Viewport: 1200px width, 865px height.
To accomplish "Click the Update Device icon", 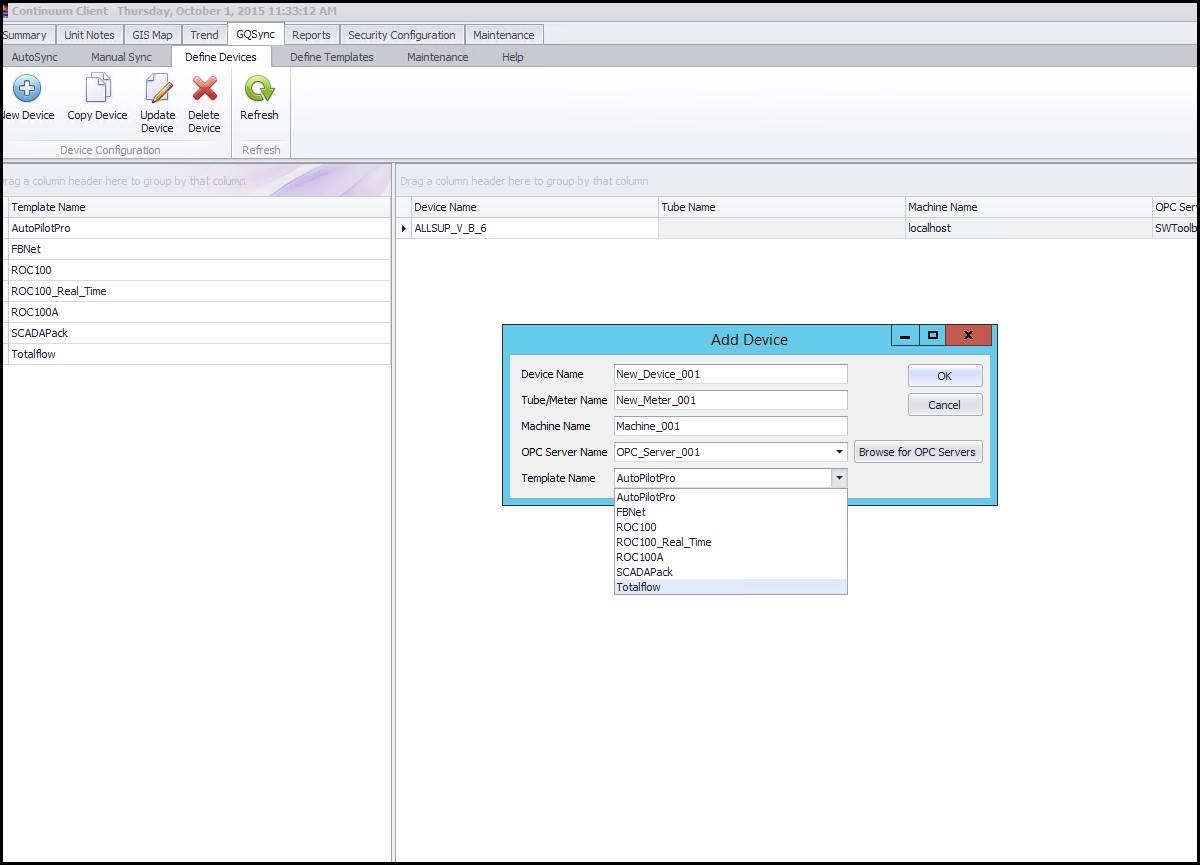I will (x=157, y=90).
